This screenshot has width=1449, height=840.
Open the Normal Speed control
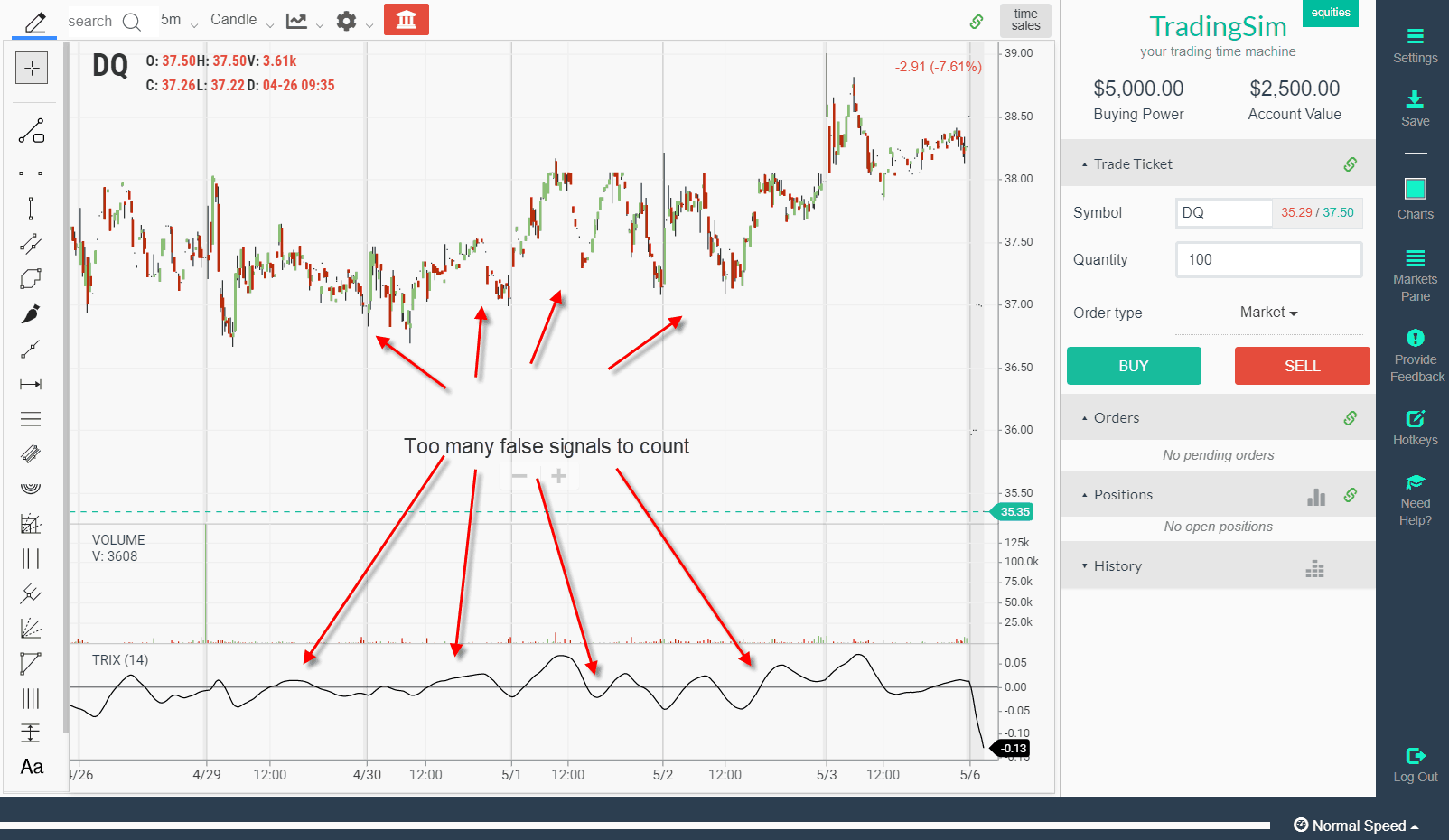click(x=1356, y=825)
